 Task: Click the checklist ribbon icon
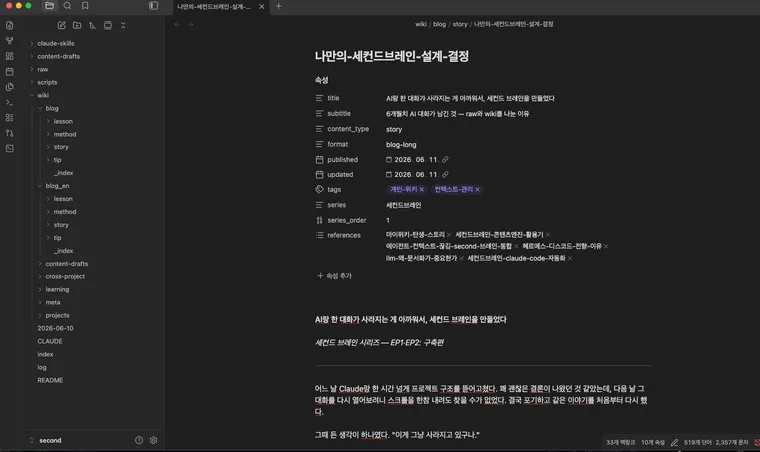tap(10, 118)
